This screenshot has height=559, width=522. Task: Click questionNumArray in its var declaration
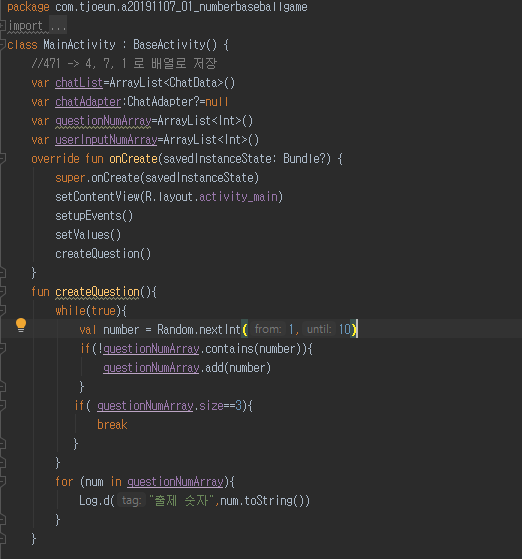pyautogui.click(x=103, y=121)
